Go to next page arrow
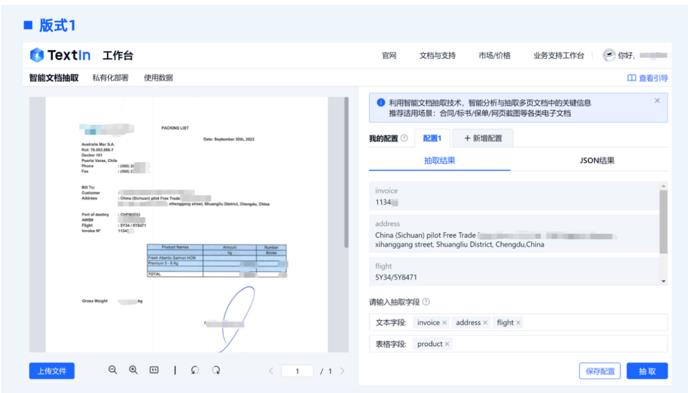The image size is (688, 393). tap(342, 371)
